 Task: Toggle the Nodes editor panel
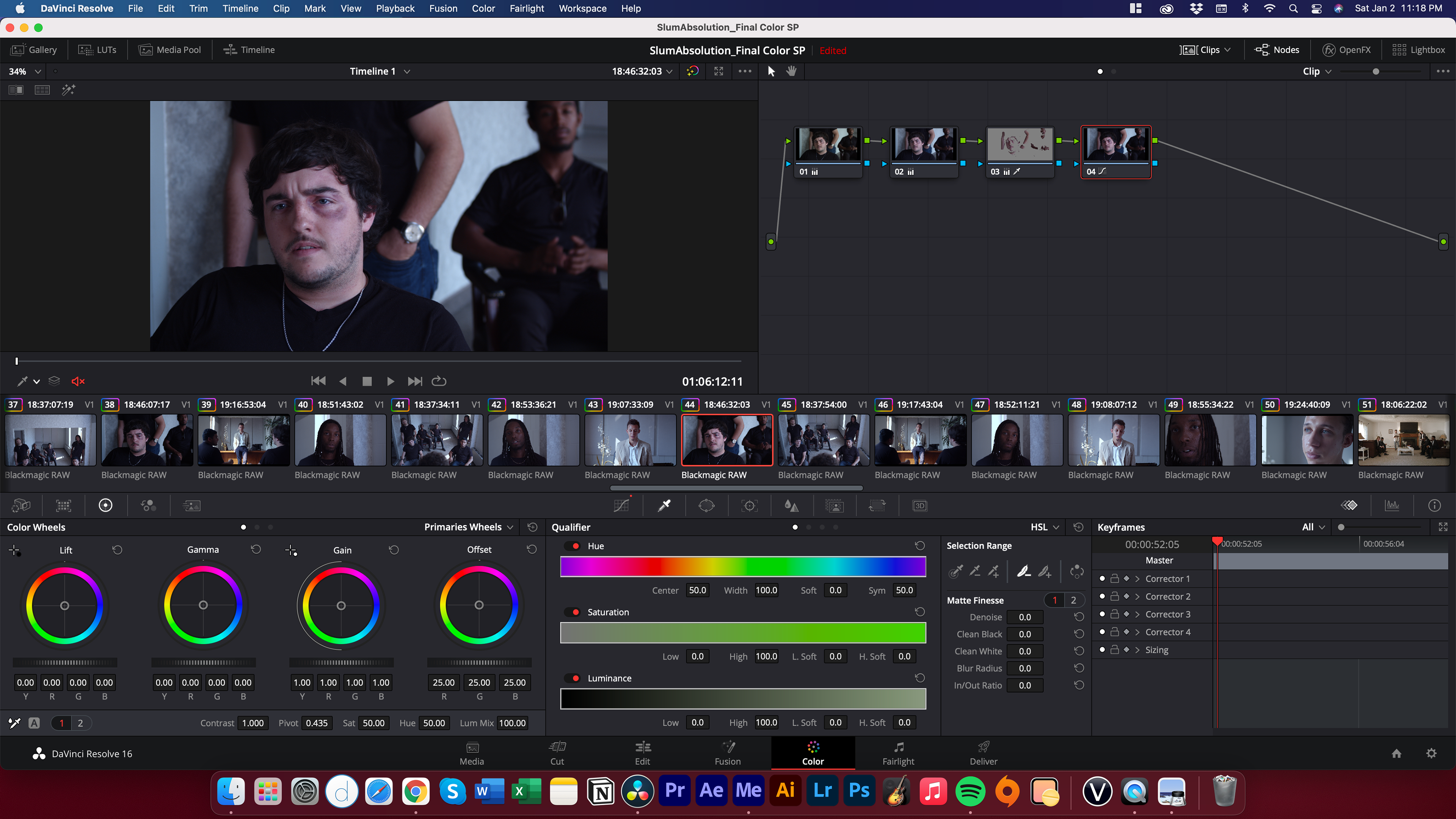click(x=1277, y=50)
